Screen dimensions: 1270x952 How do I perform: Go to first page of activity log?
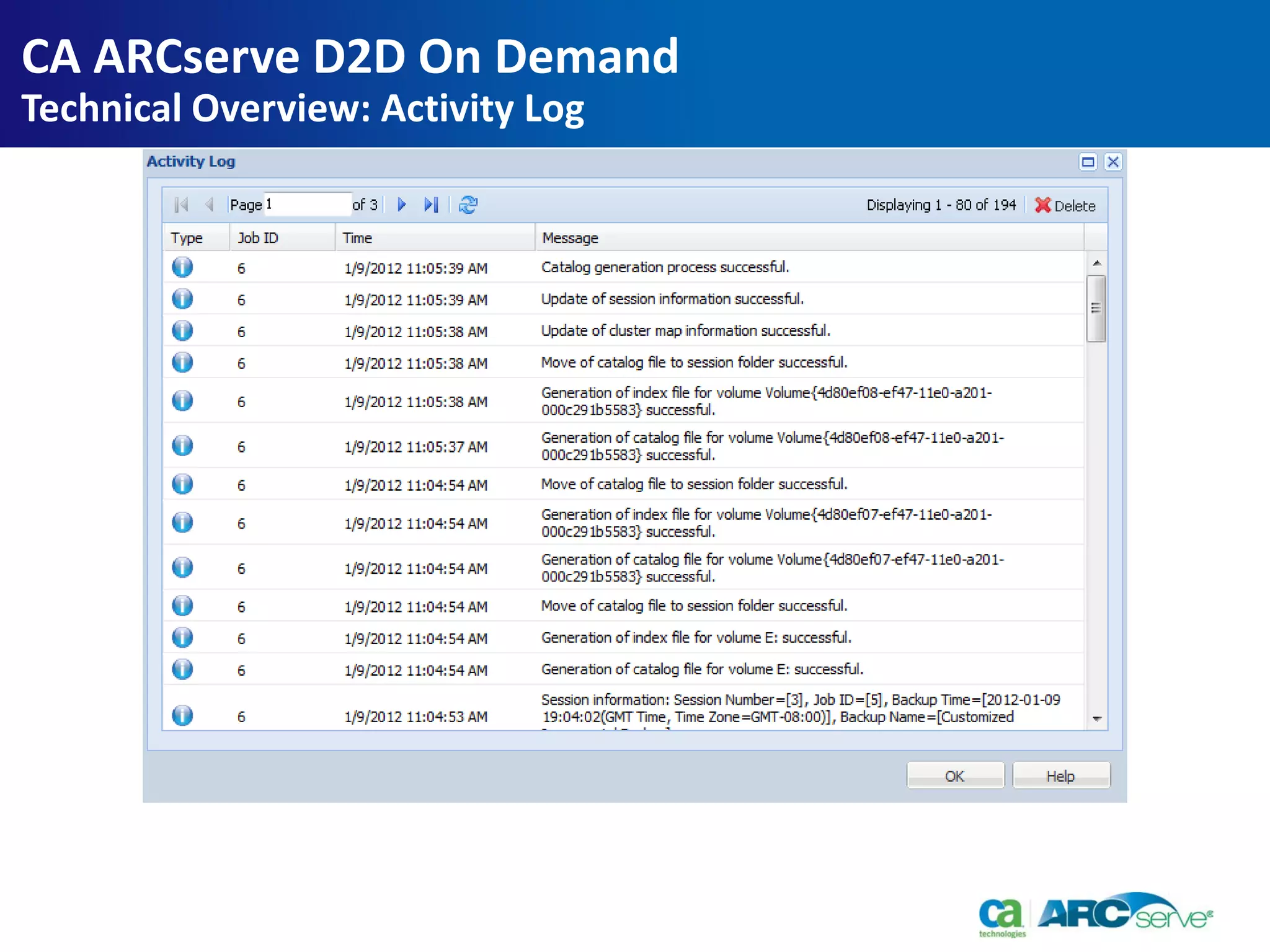[x=181, y=205]
